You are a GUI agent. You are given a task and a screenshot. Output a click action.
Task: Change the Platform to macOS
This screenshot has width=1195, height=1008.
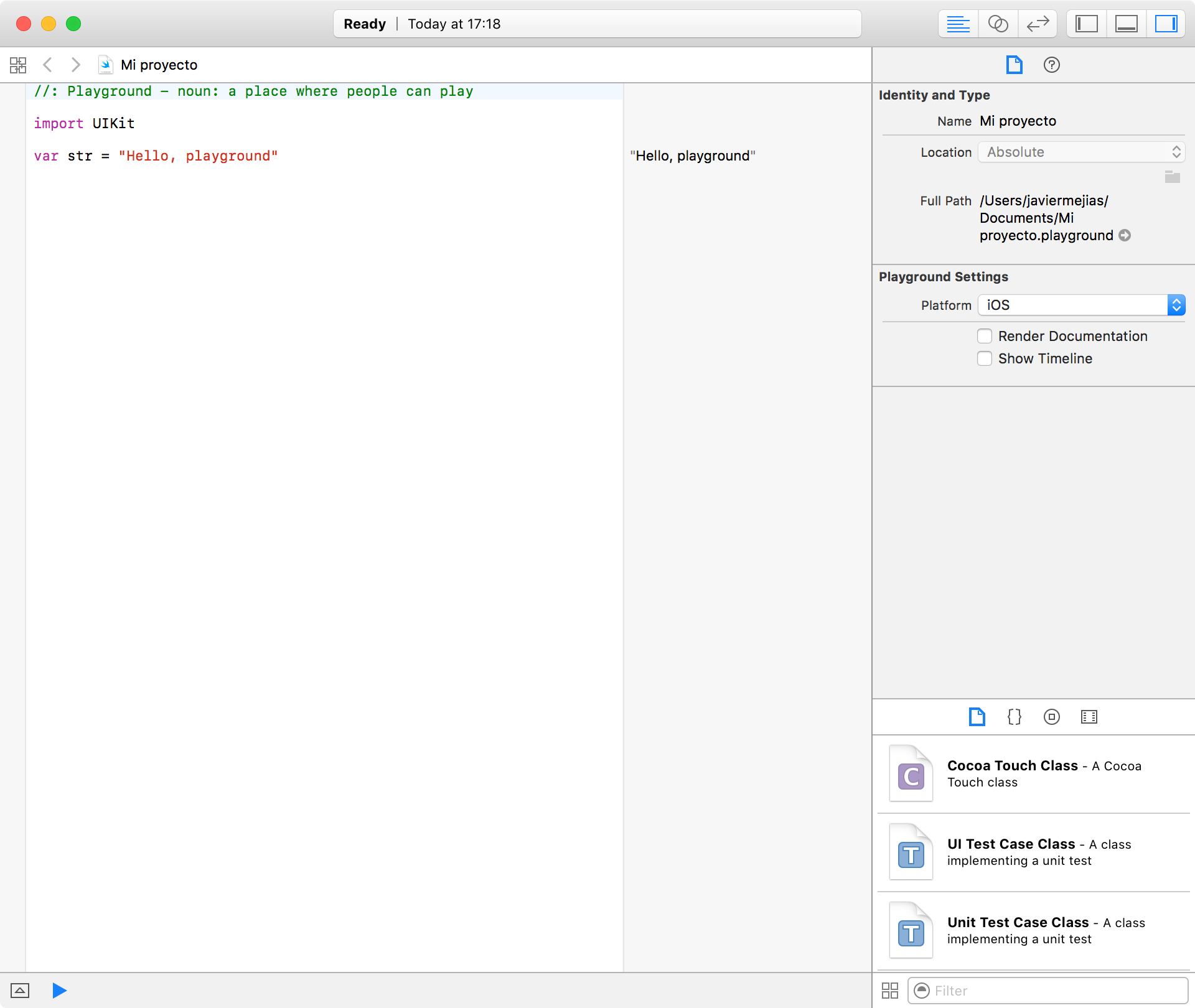[1080, 305]
